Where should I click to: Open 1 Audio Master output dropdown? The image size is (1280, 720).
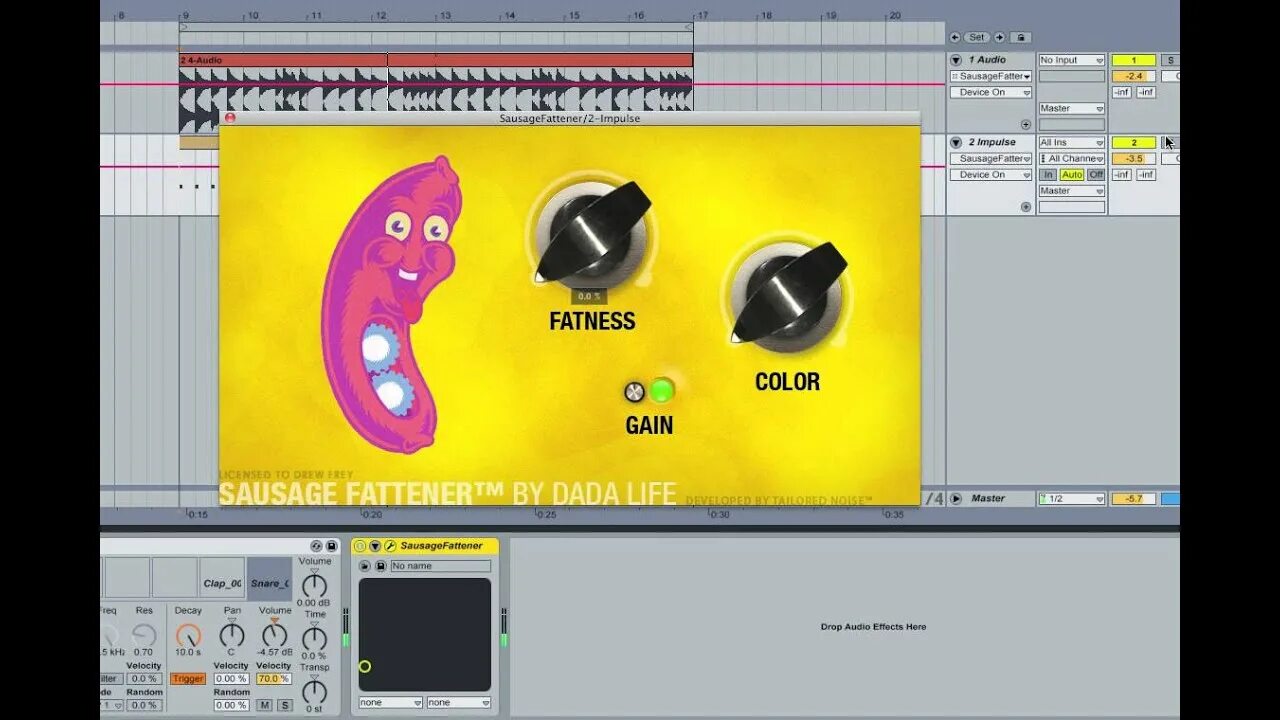1071,108
